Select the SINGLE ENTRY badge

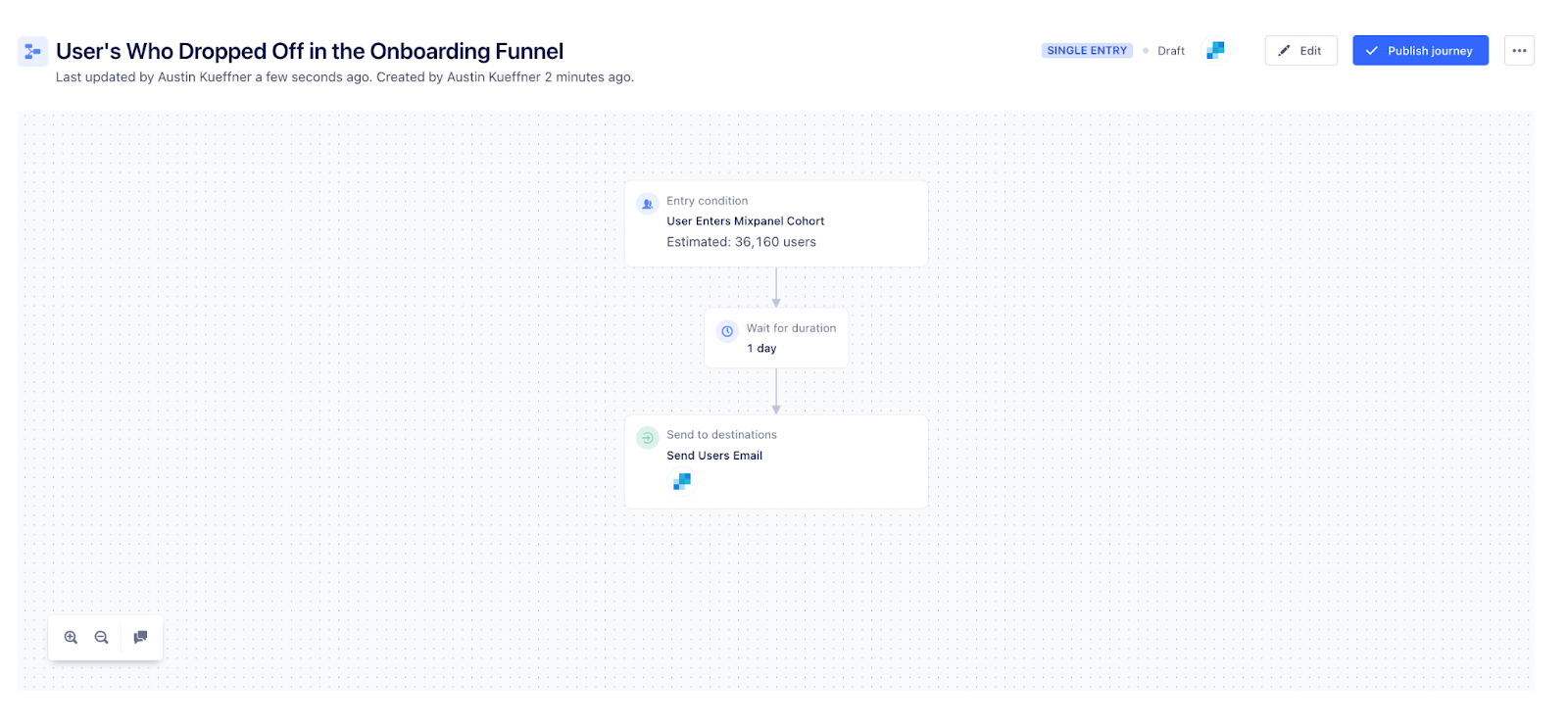(x=1085, y=50)
